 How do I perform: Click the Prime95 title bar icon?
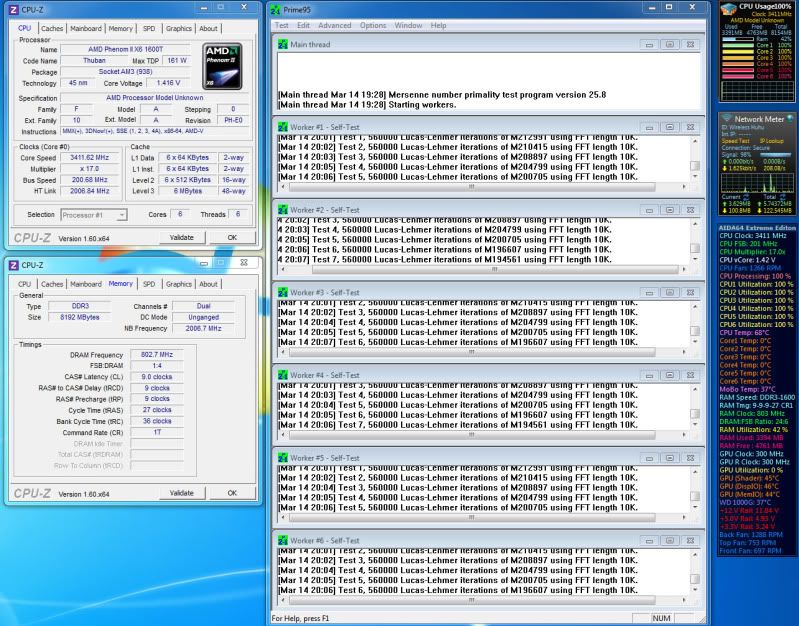[x=277, y=8]
